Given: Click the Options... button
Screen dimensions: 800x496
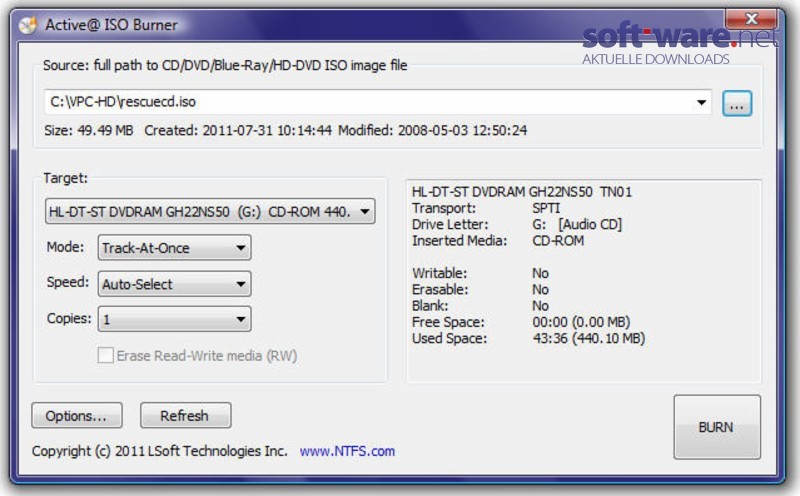Looking at the screenshot, I should (x=77, y=415).
